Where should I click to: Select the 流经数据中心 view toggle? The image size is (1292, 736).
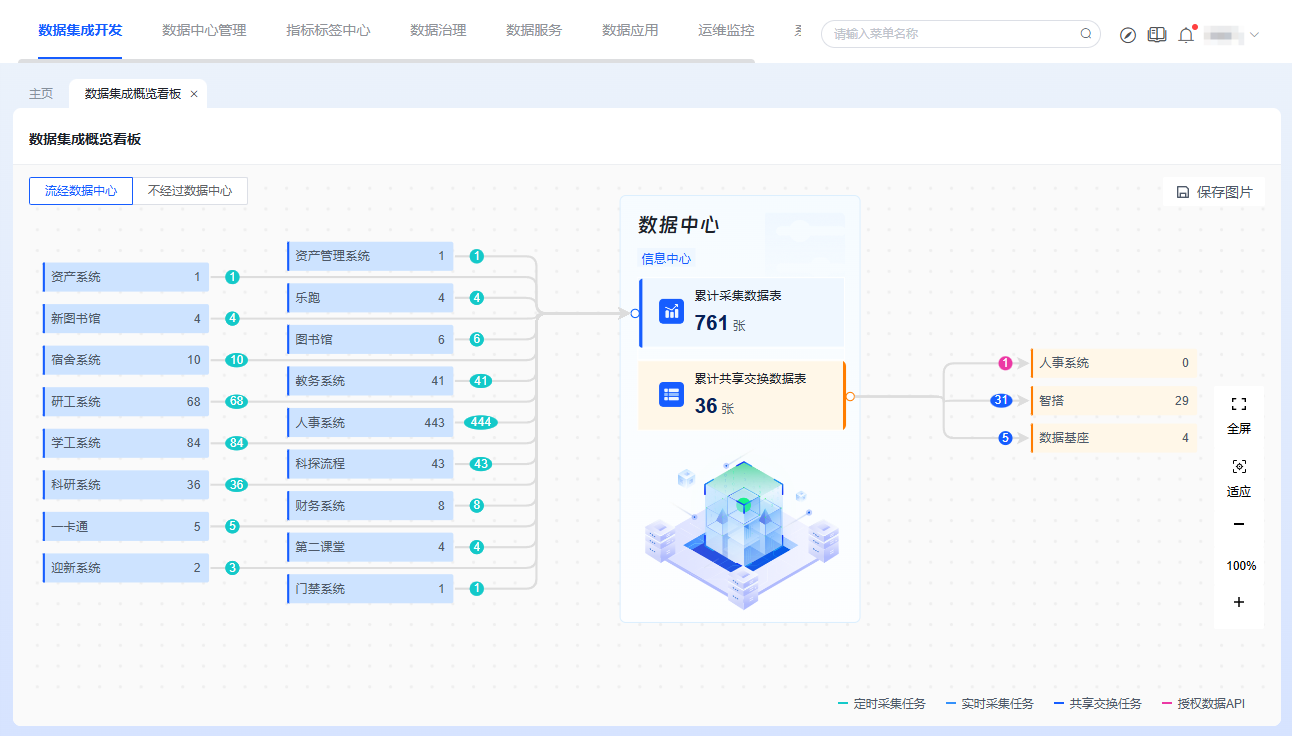pos(81,191)
